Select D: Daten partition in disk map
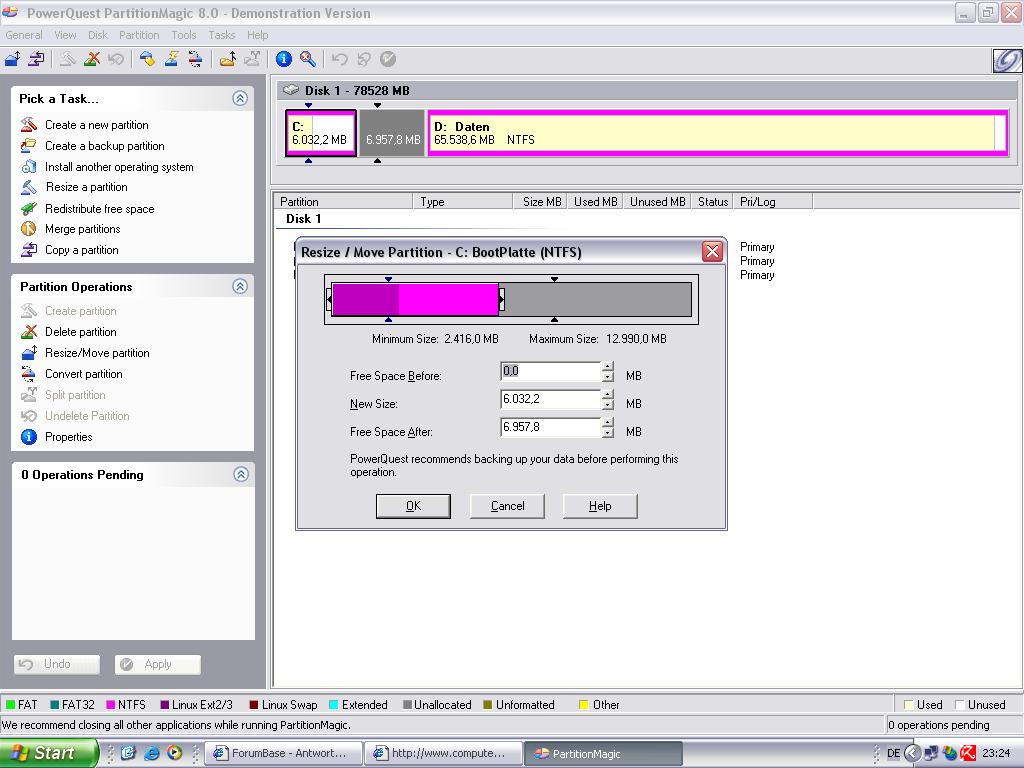1024x768 pixels. 718,133
